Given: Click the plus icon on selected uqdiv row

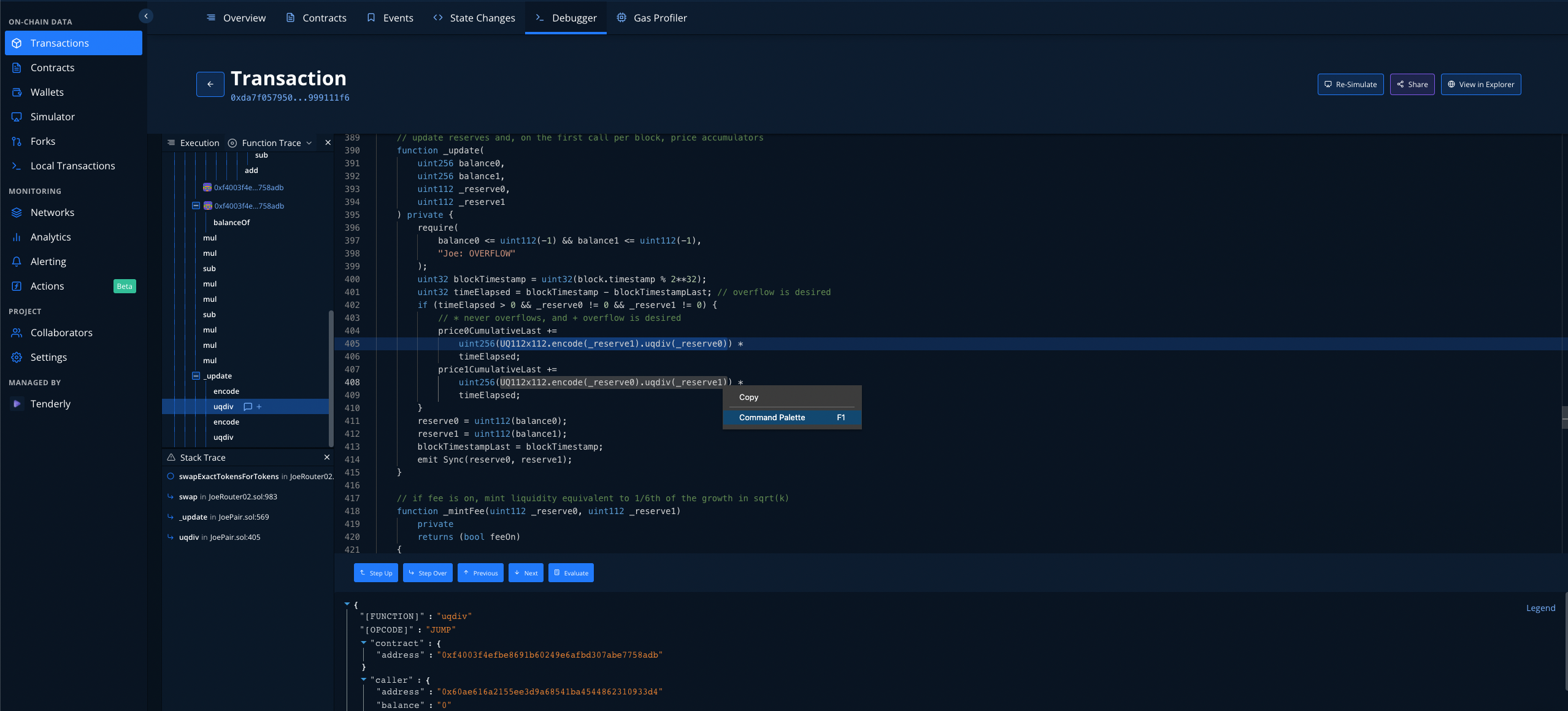Looking at the screenshot, I should [x=259, y=407].
